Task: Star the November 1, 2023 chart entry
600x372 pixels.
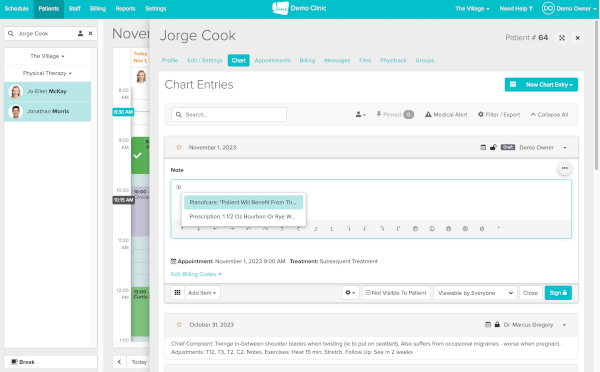Action: (x=179, y=147)
